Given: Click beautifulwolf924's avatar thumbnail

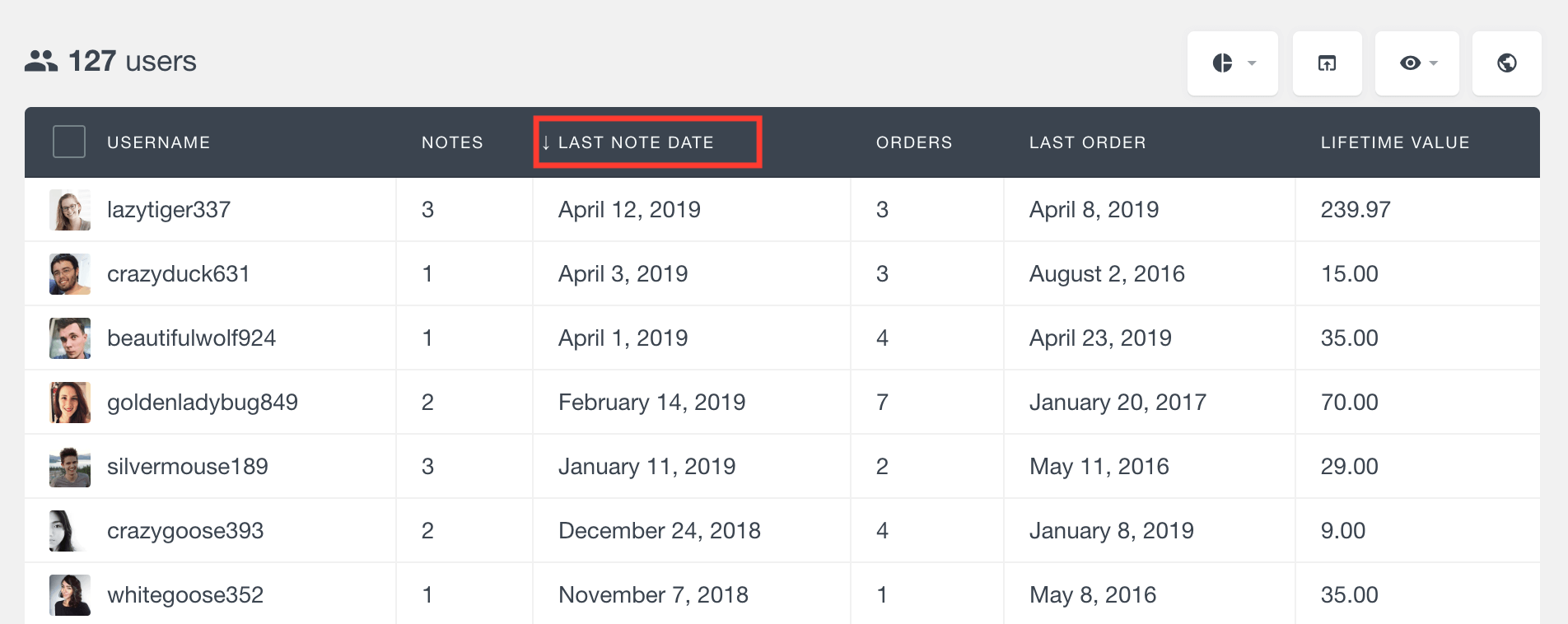Looking at the screenshot, I should click(x=70, y=338).
